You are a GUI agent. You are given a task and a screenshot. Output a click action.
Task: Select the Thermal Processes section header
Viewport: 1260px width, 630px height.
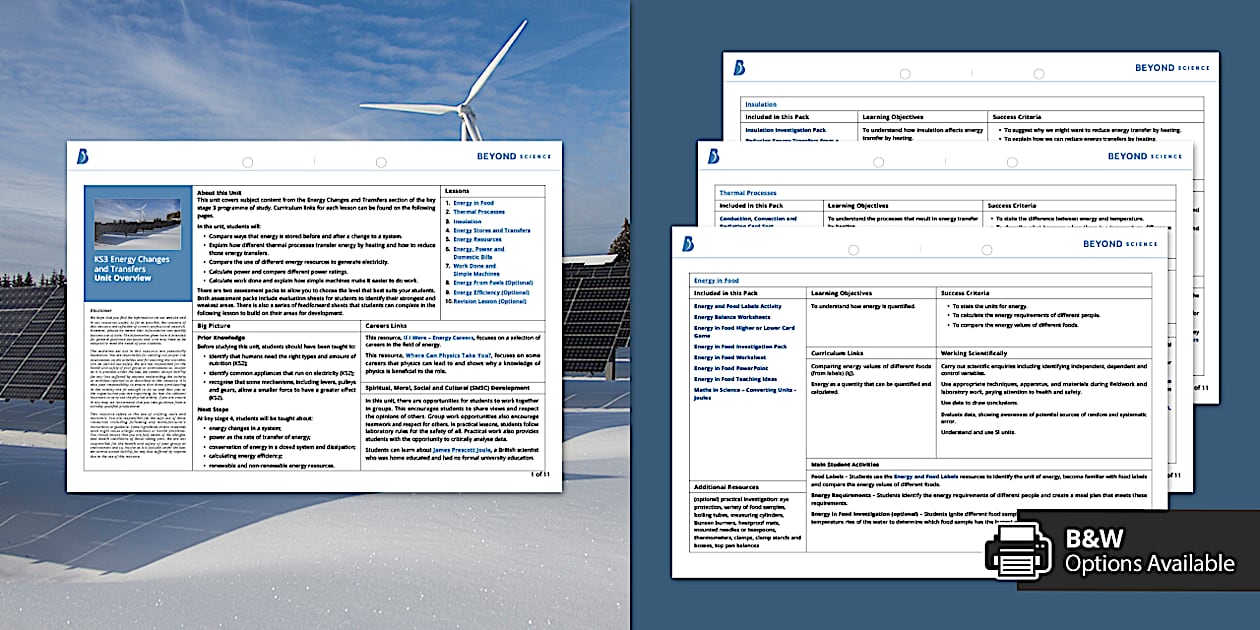point(748,192)
